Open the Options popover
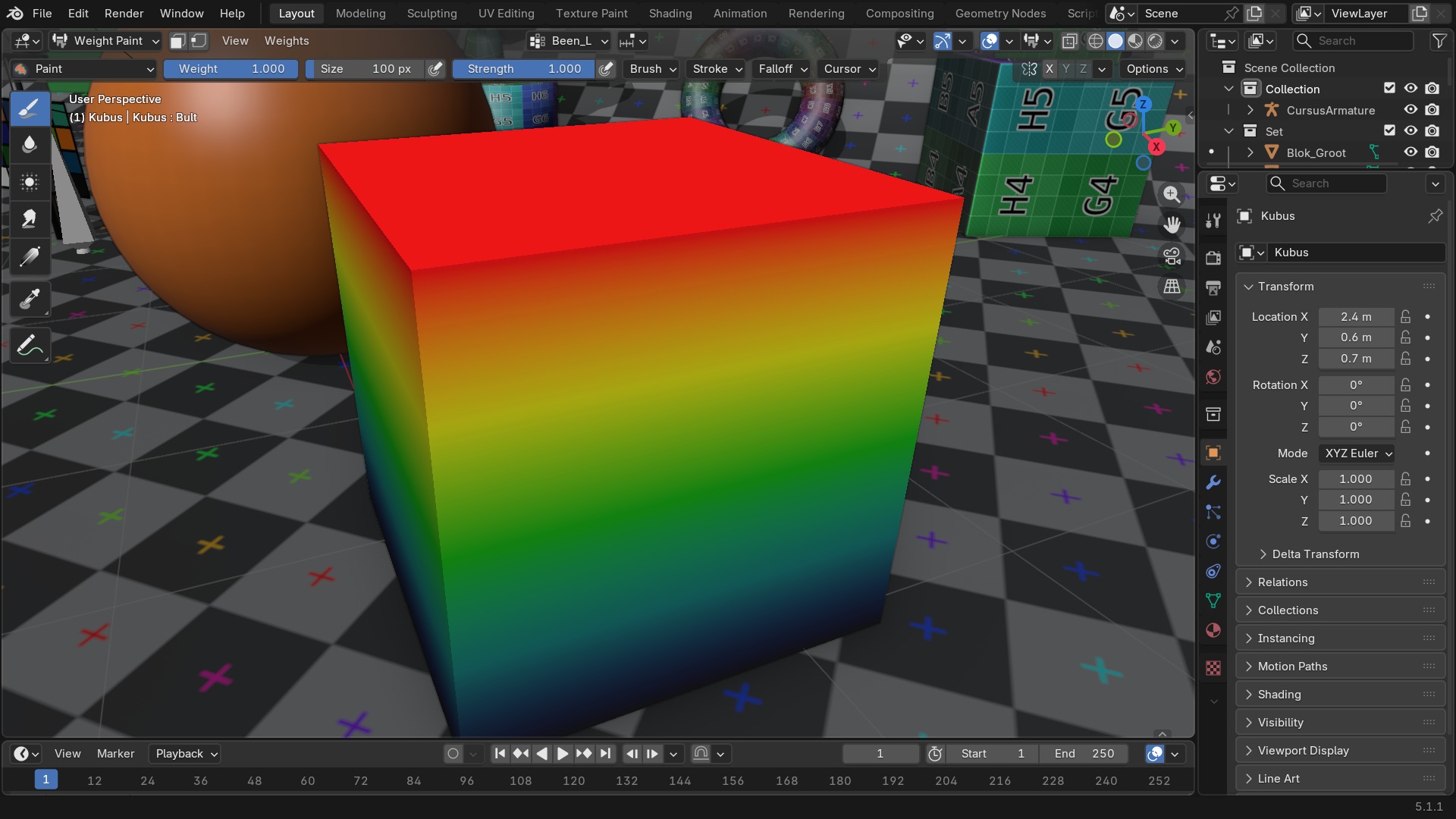Viewport: 1456px width, 819px height. point(1154,69)
